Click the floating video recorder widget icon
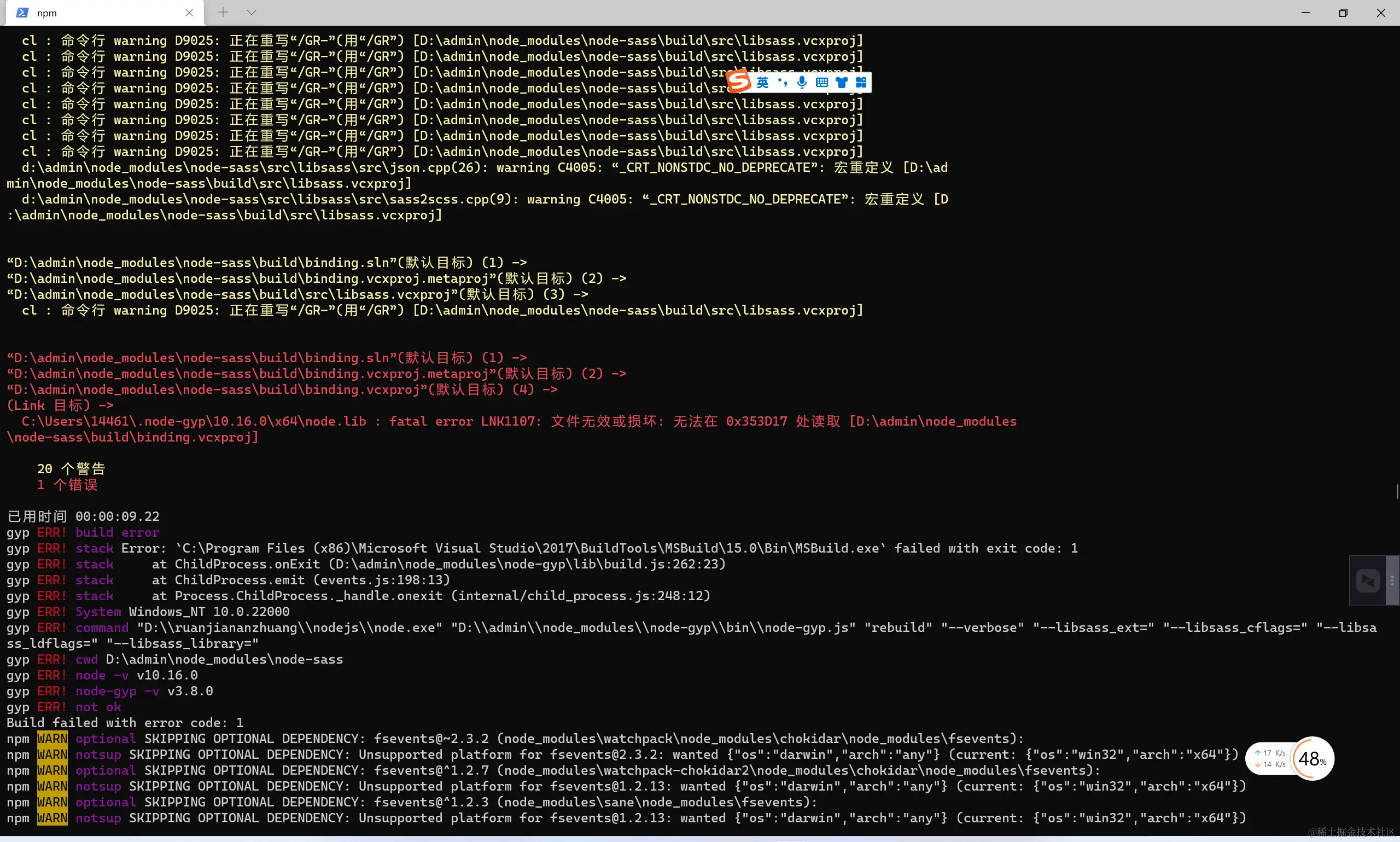Viewport: 1400px width, 842px height. (x=1367, y=580)
